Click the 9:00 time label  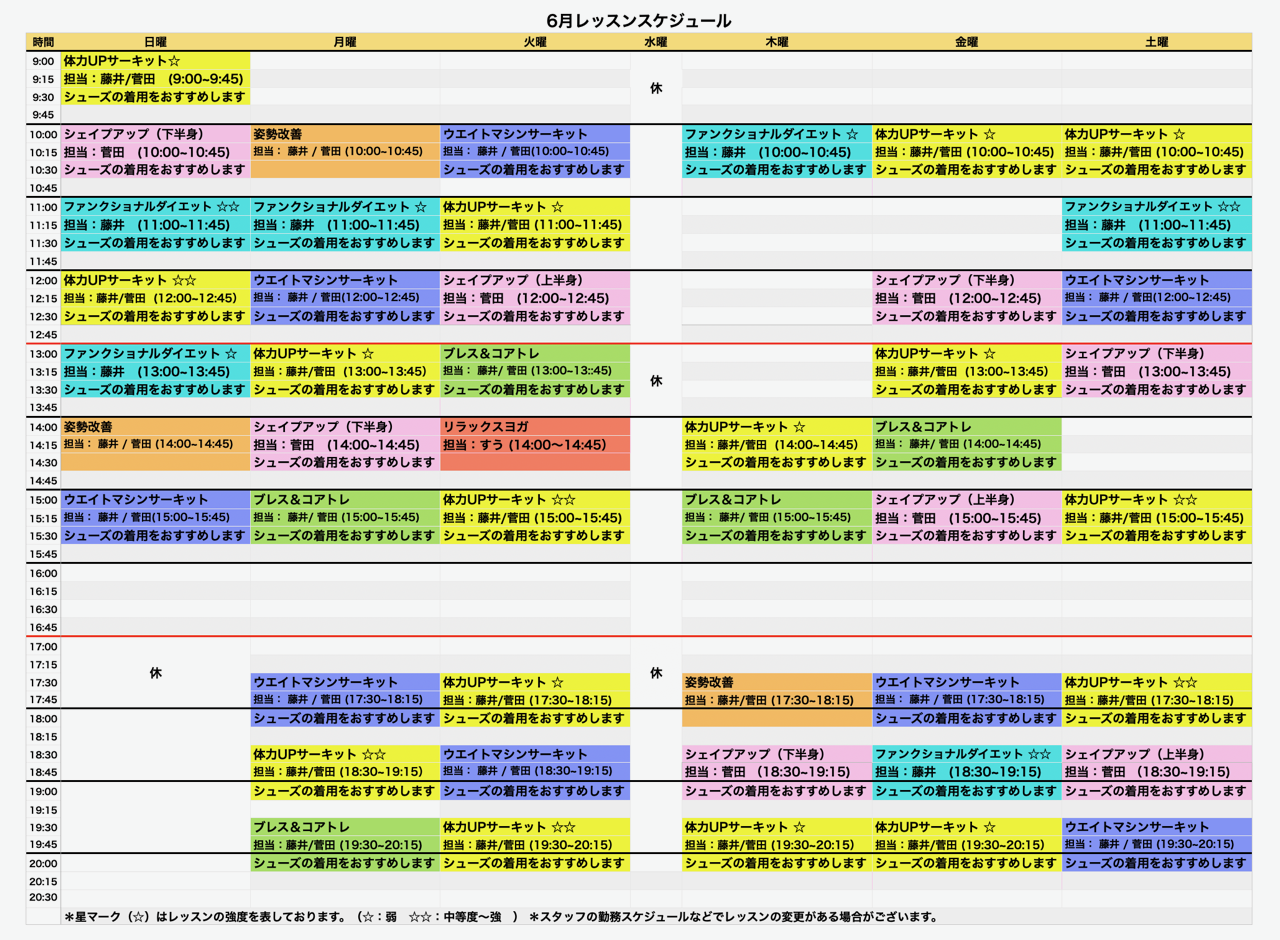(x=43, y=61)
